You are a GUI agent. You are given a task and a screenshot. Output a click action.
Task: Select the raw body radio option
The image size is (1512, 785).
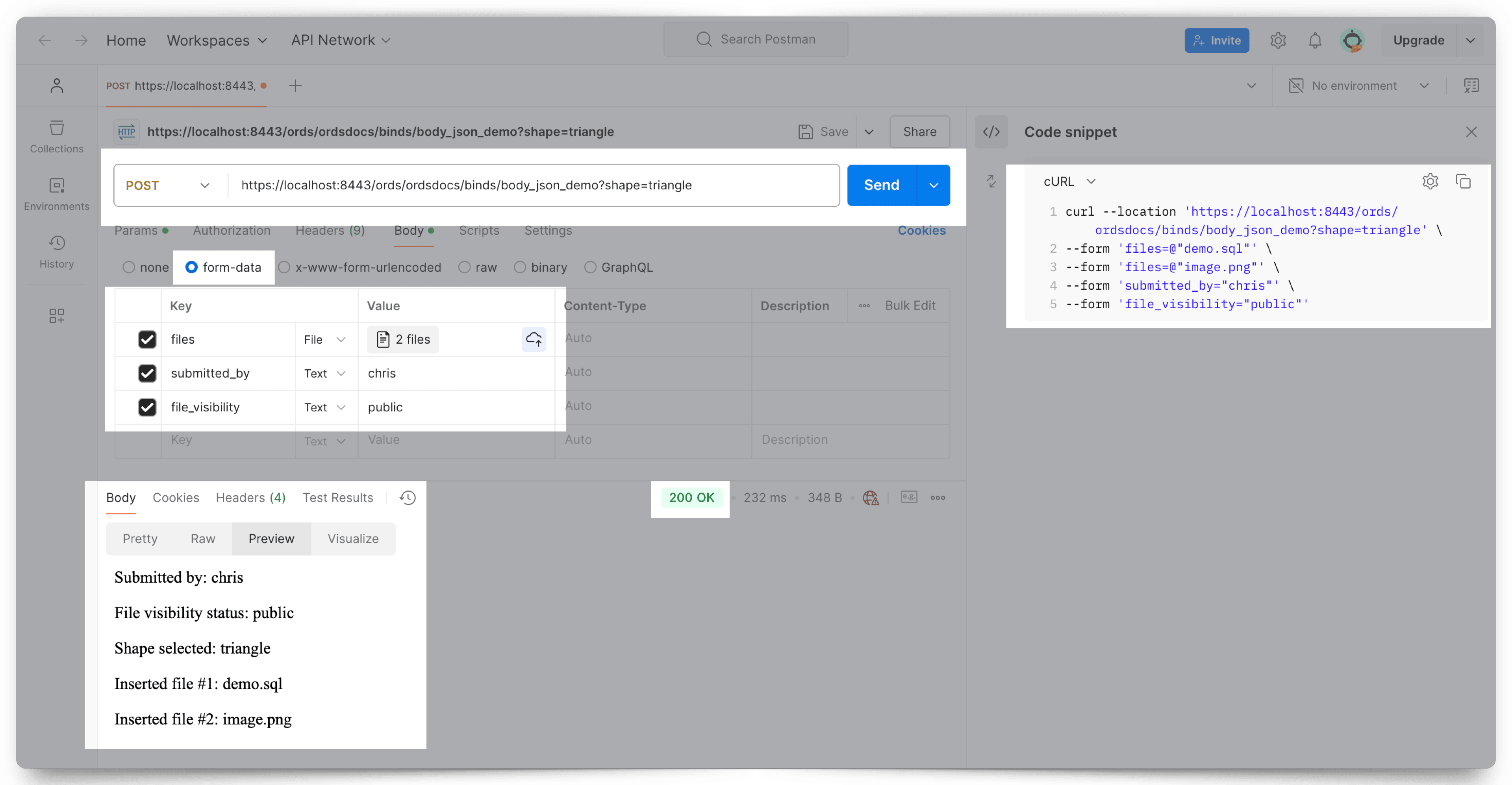click(x=464, y=268)
